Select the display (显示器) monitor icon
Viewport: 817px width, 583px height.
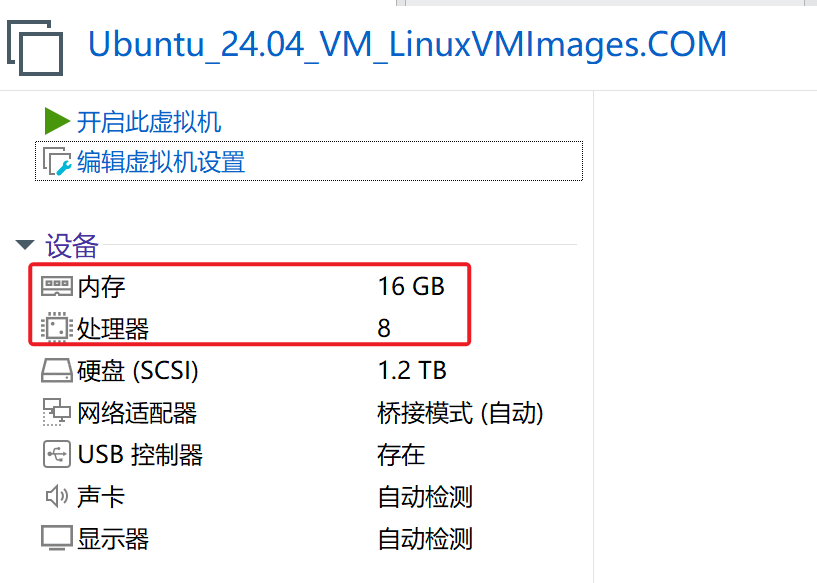click(x=57, y=539)
